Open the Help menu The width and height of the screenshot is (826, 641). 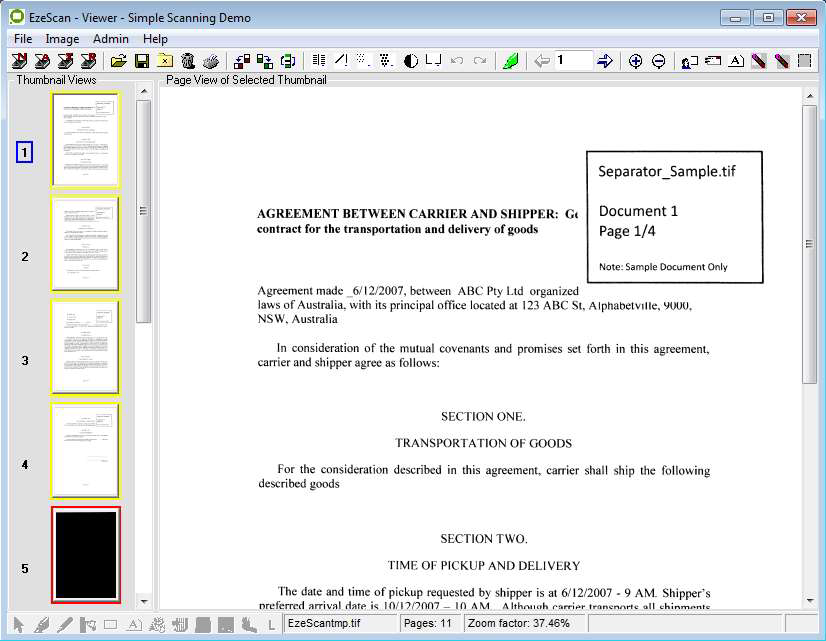click(x=155, y=39)
